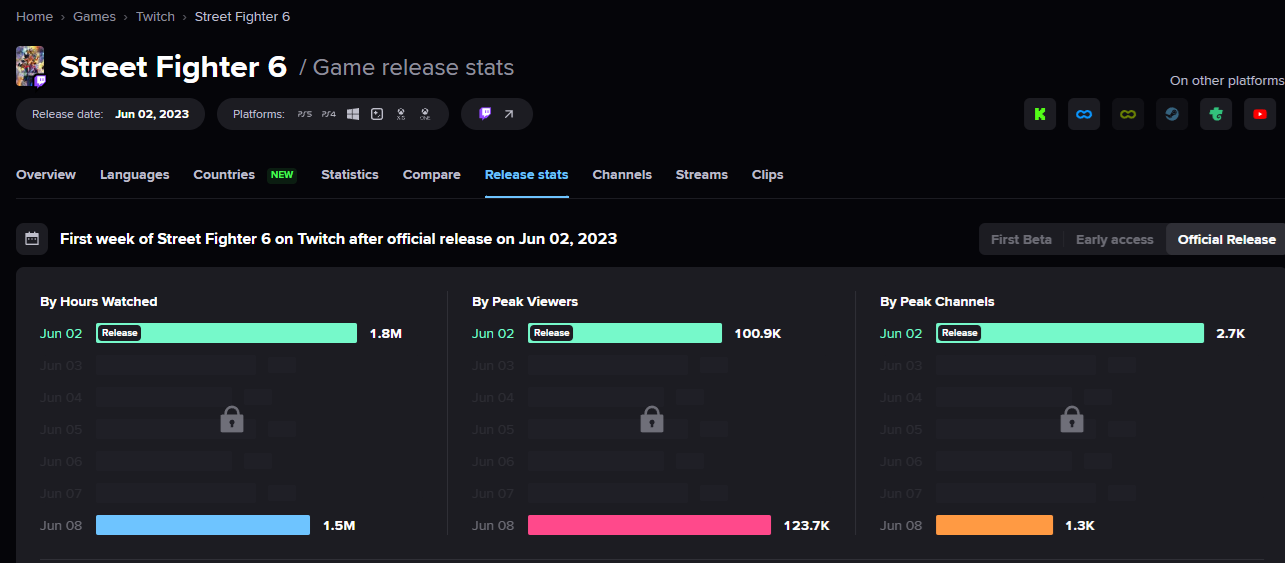
Task: Click the lock icon in Peak Channels
Action: [1072, 419]
